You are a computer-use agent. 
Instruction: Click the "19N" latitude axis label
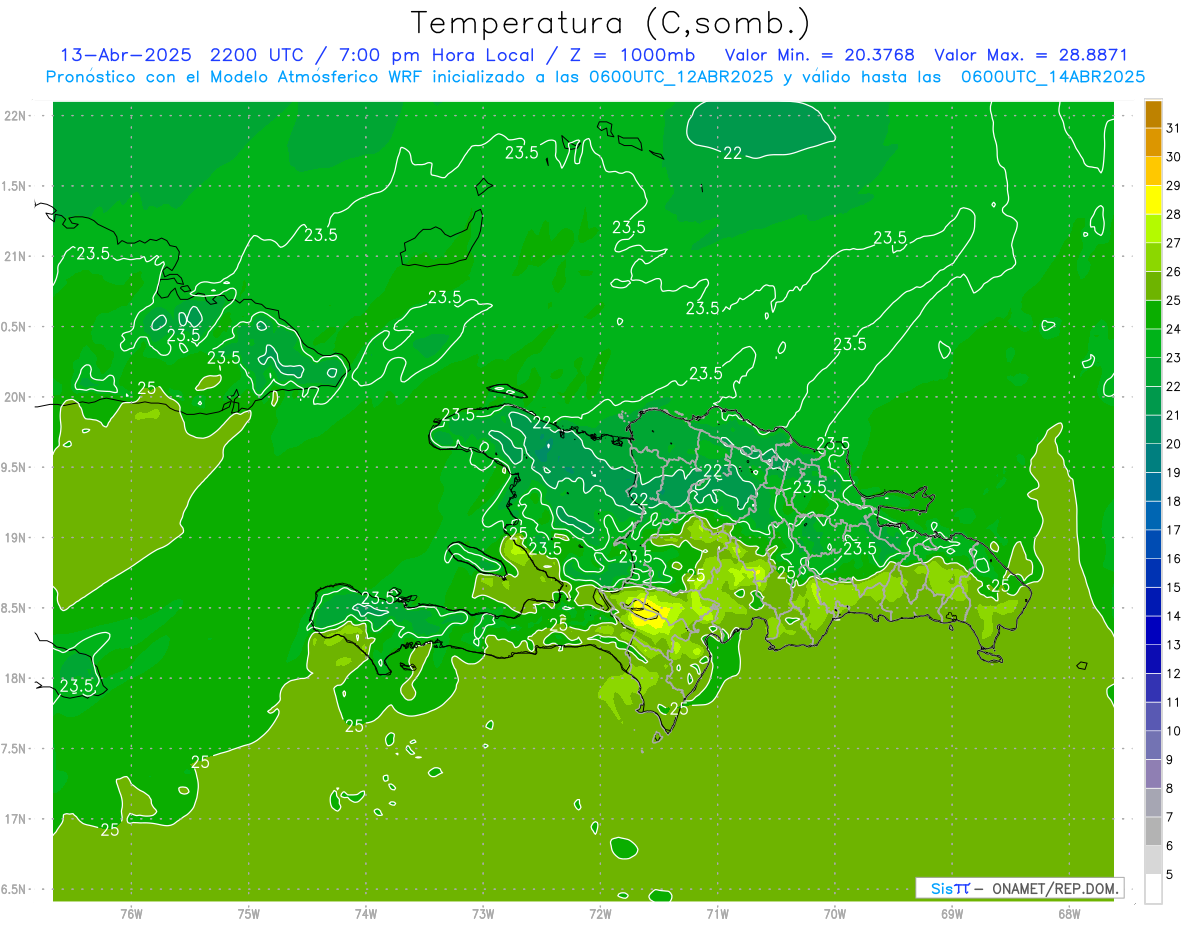point(14,538)
